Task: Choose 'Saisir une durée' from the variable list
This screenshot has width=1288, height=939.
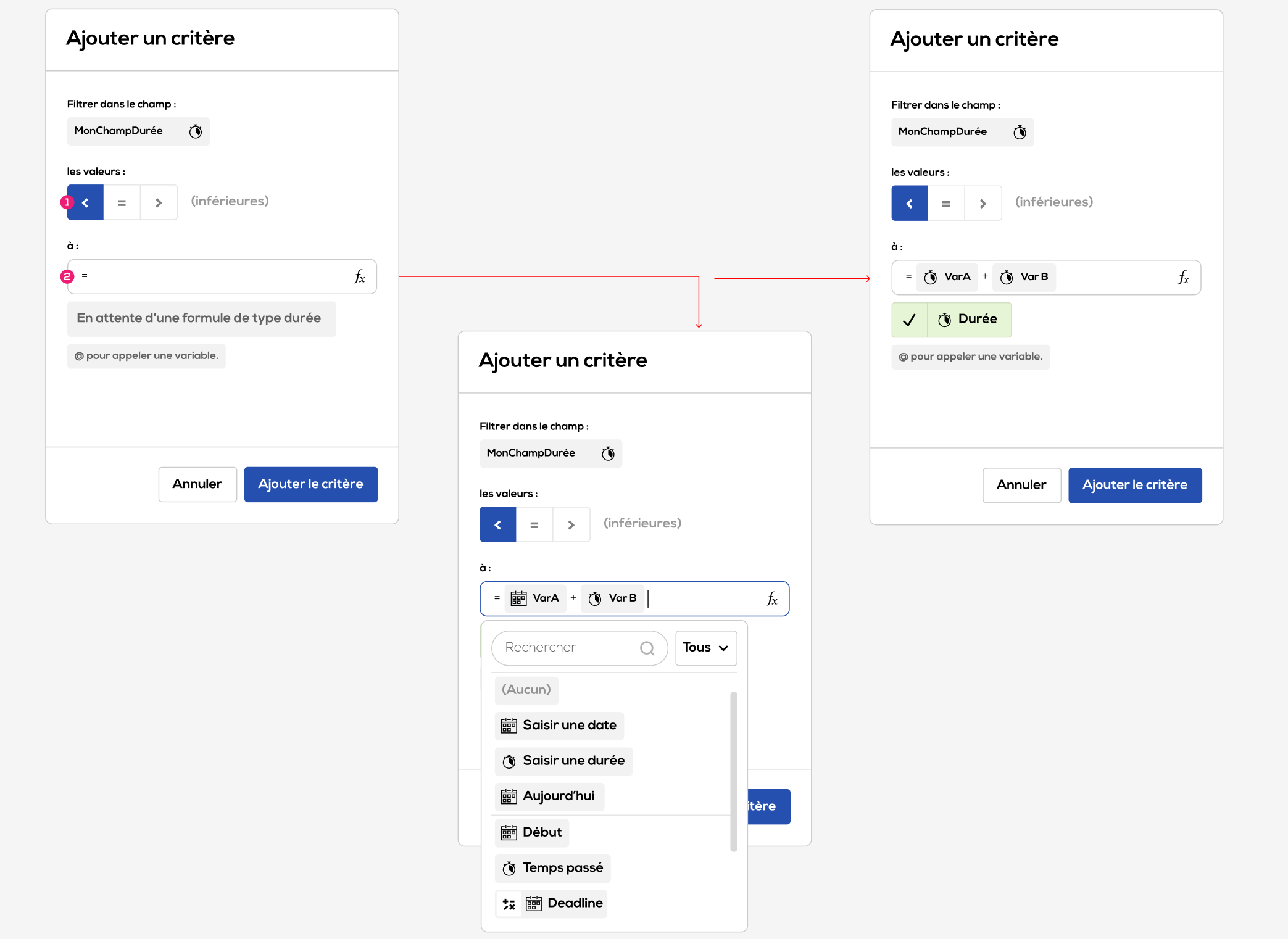Action: 563,761
